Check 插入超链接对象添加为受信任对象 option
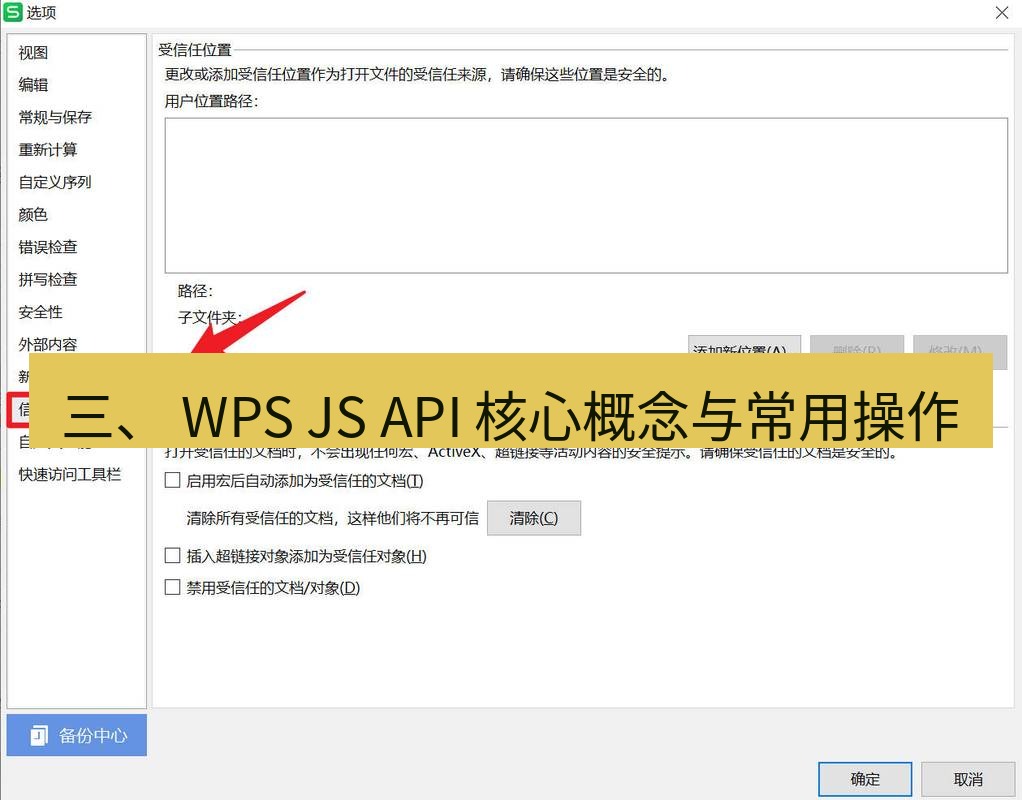This screenshot has height=800, width=1022. point(173,556)
